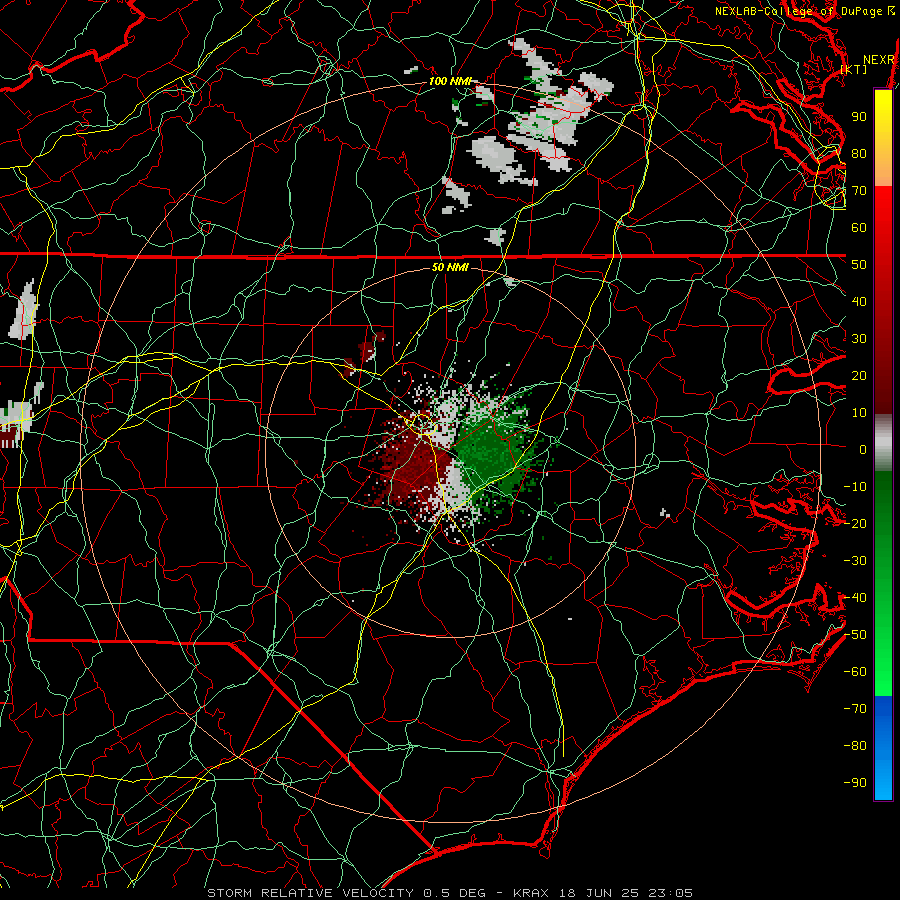Click the 18 JUN 25 date in caption

click(x=599, y=893)
